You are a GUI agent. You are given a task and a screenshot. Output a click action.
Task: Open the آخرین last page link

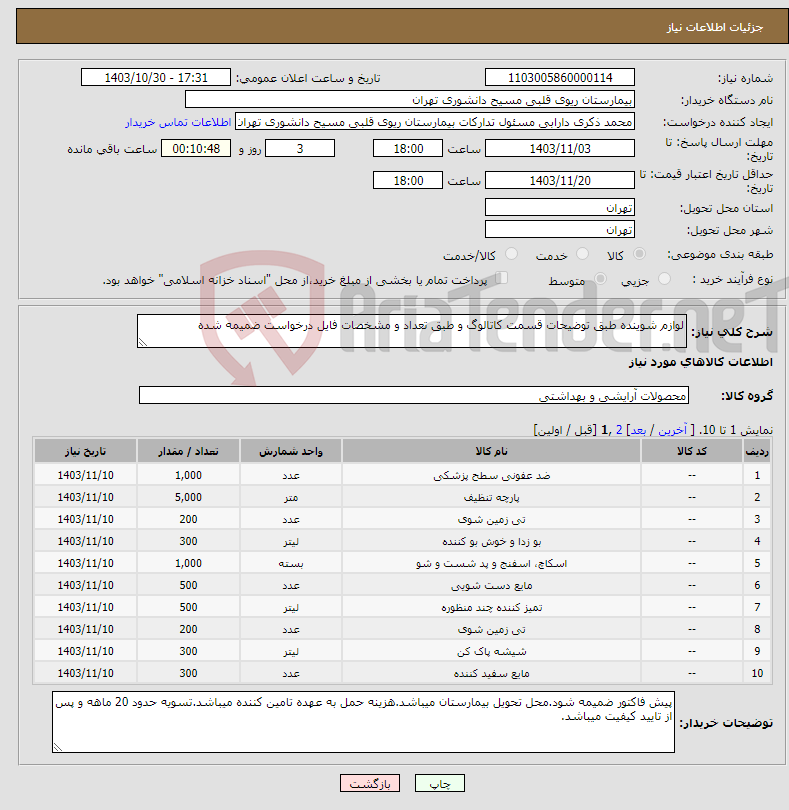(672, 430)
